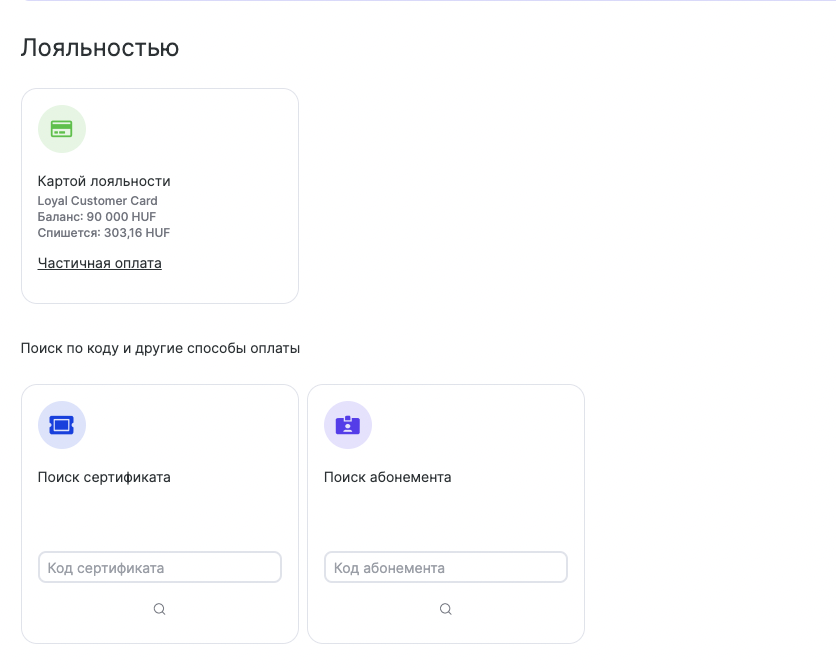The width and height of the screenshot is (836, 672).
Task: Click the magnifier under the subscription code field
Action: 446,609
